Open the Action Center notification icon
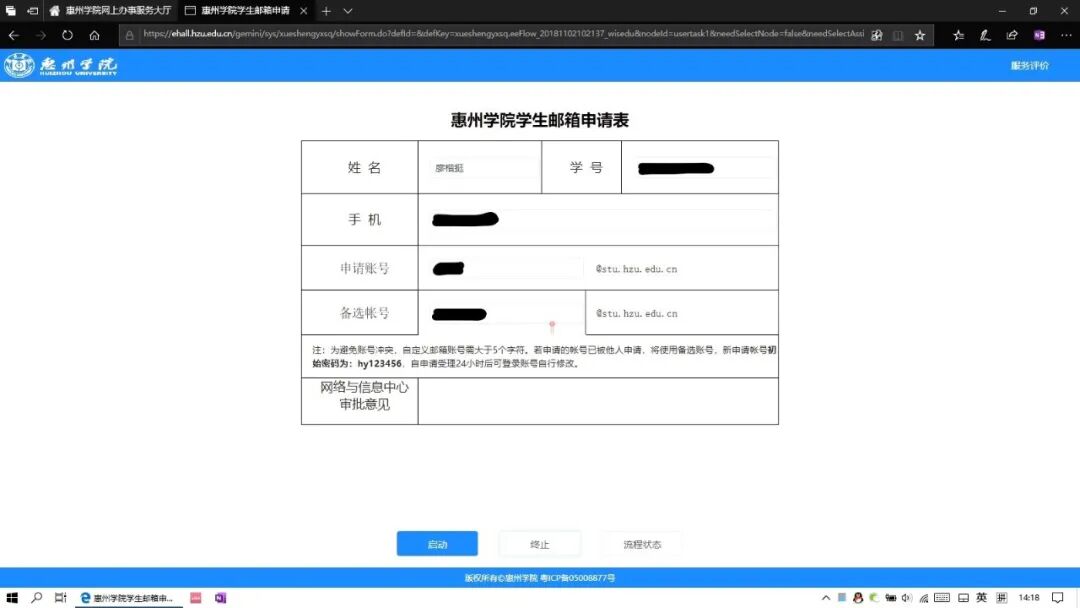This screenshot has width=1080, height=608. pos(1058,598)
